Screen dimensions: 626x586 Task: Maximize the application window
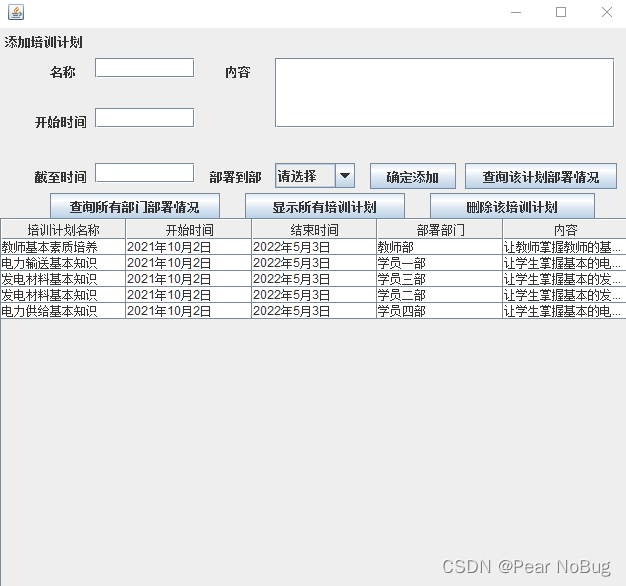tap(561, 12)
